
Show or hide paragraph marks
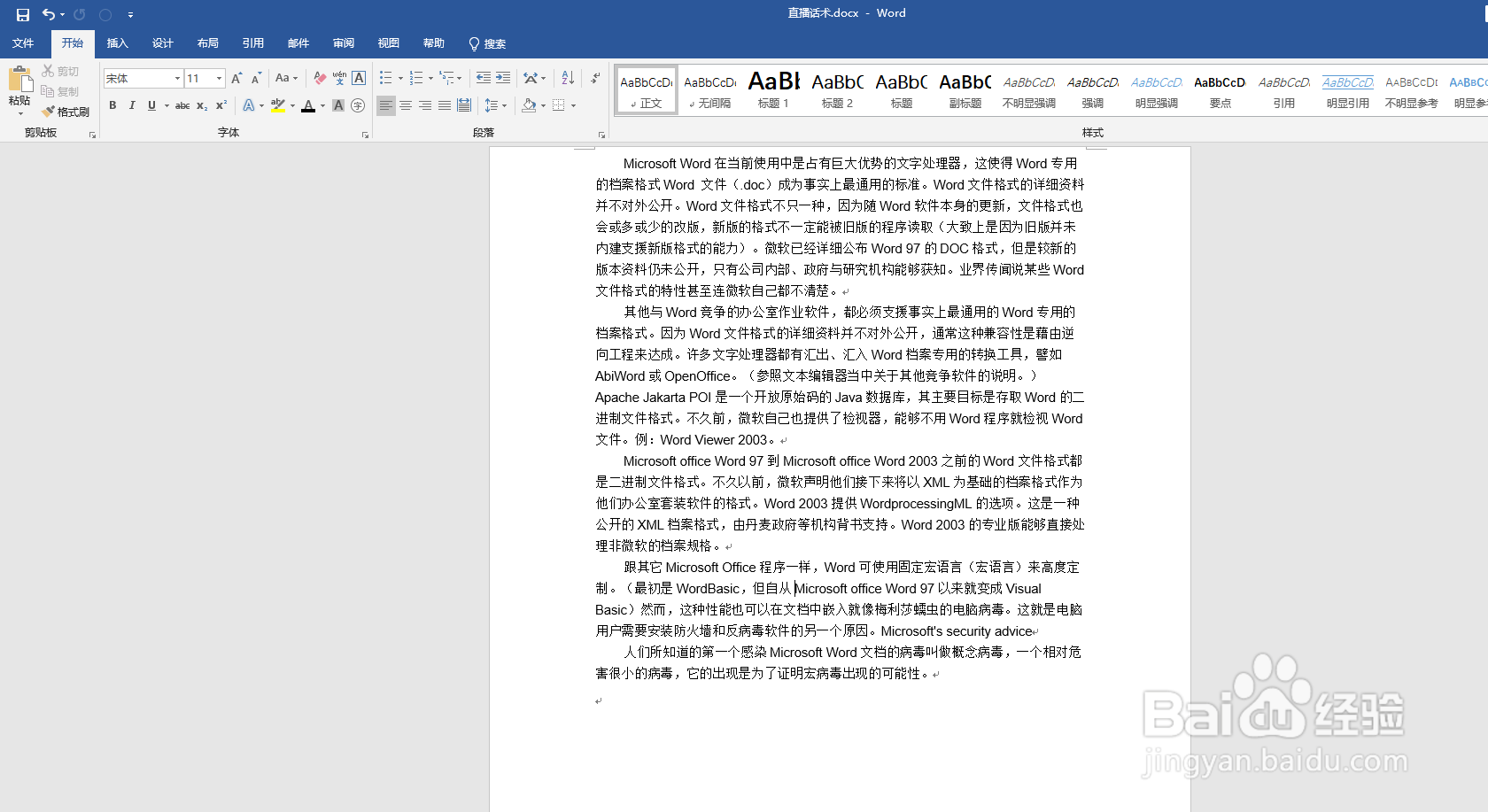pos(596,78)
